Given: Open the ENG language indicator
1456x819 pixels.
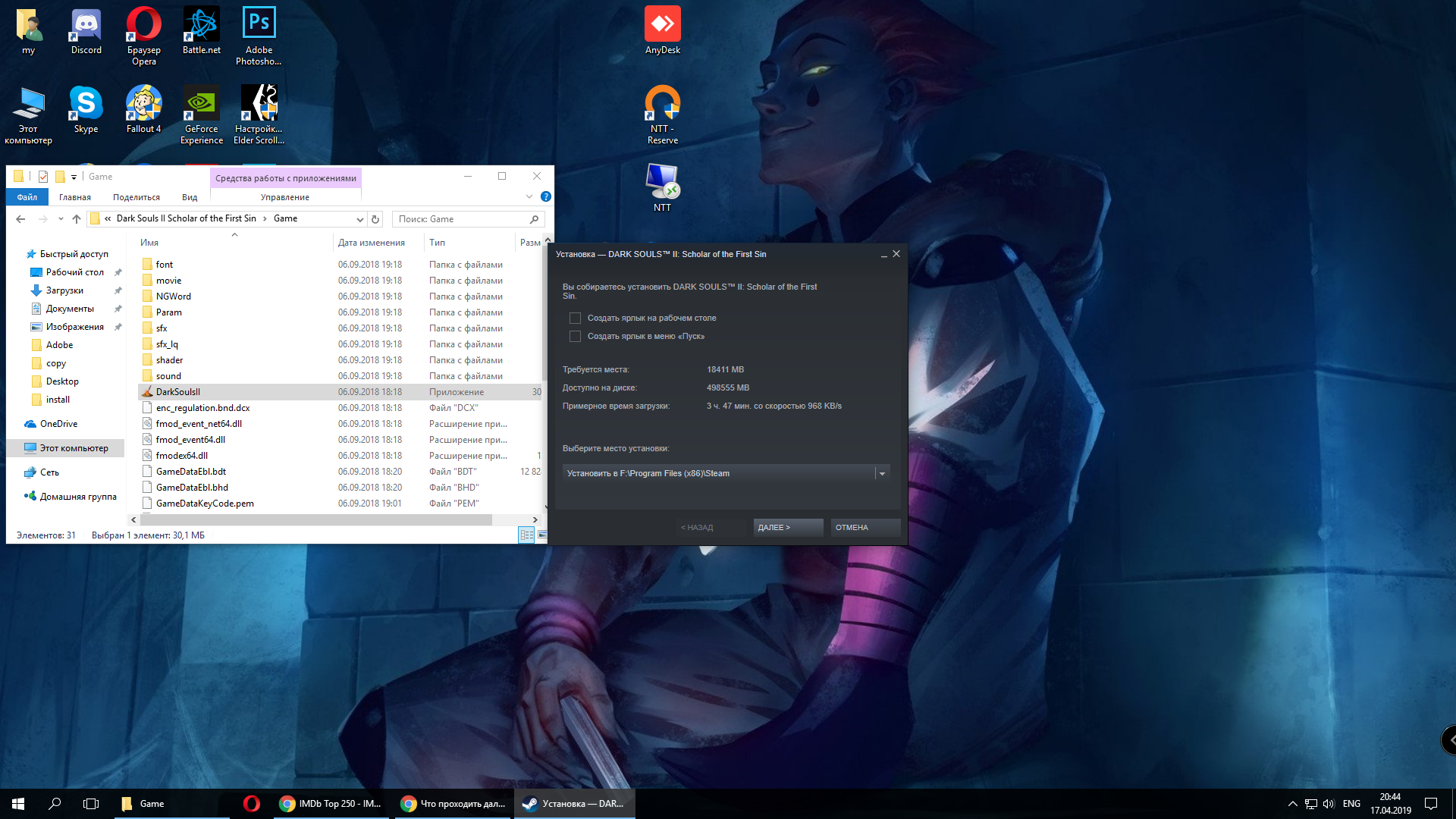Looking at the screenshot, I should (x=1351, y=804).
